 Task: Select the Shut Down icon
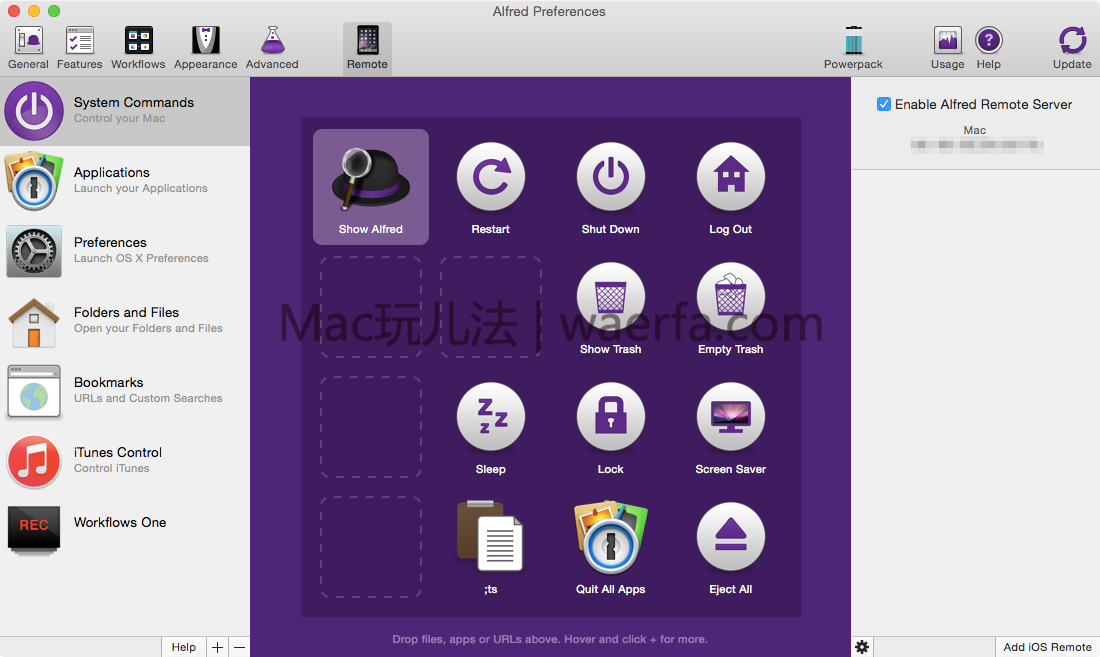point(610,178)
